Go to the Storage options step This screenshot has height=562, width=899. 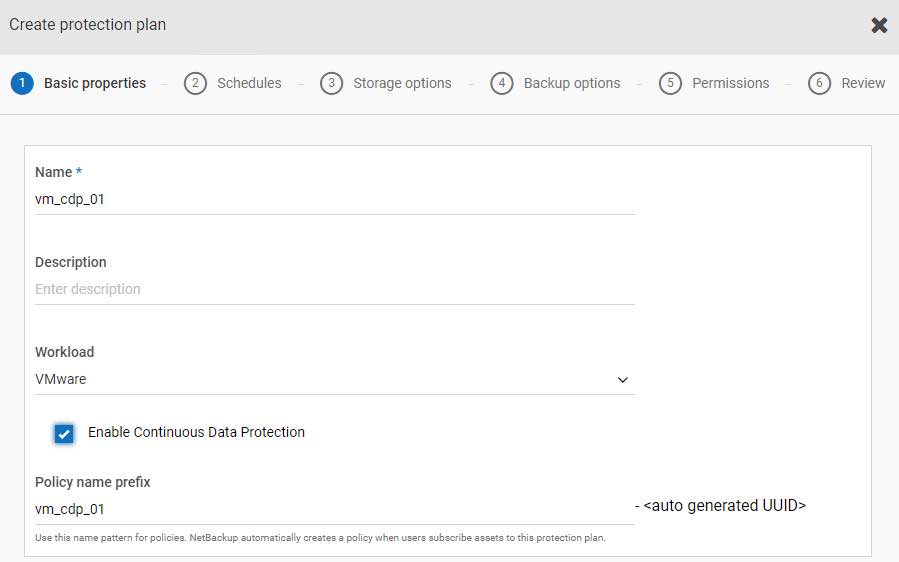(402, 83)
